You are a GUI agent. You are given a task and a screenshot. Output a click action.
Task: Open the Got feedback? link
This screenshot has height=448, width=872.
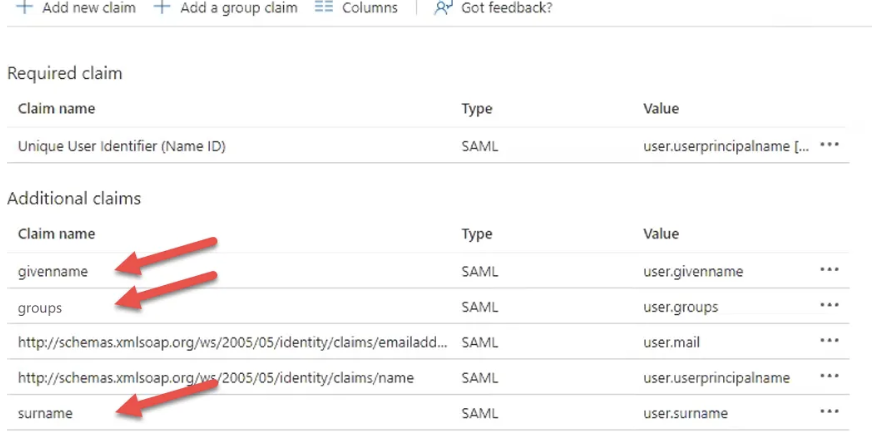[x=493, y=8]
